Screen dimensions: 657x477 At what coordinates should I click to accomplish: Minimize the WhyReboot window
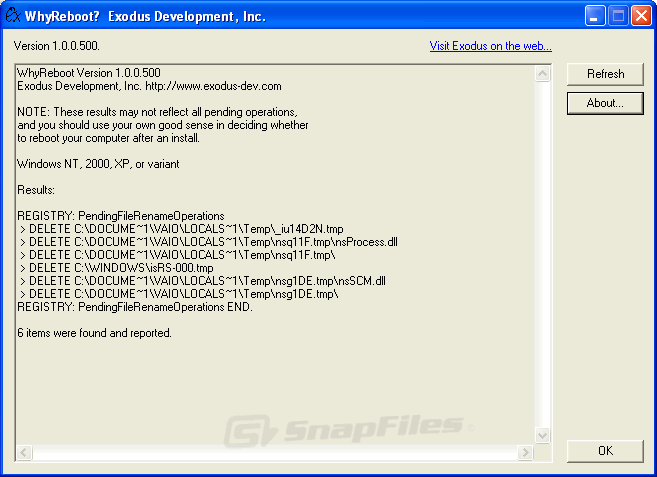pyautogui.click(x=595, y=16)
